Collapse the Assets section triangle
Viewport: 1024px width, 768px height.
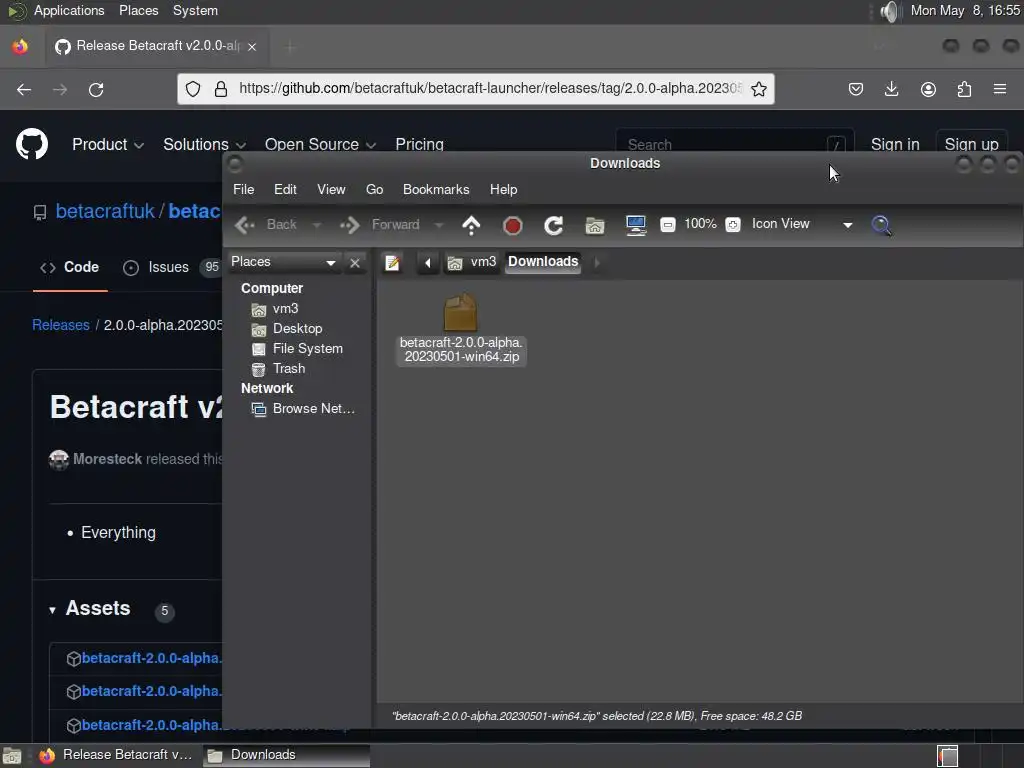click(52, 611)
